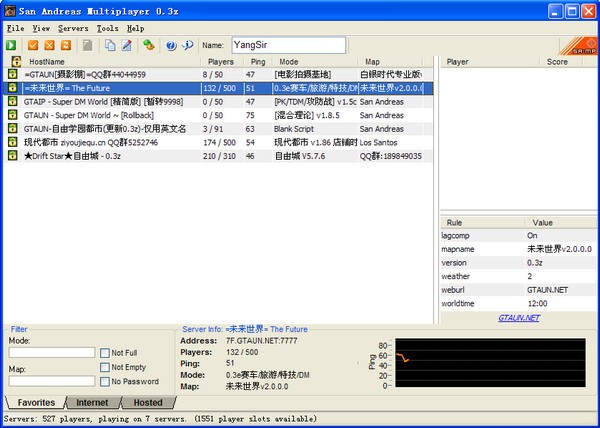Click the Name field containing YangSir
This screenshot has width=600, height=428.
pyautogui.click(x=289, y=45)
